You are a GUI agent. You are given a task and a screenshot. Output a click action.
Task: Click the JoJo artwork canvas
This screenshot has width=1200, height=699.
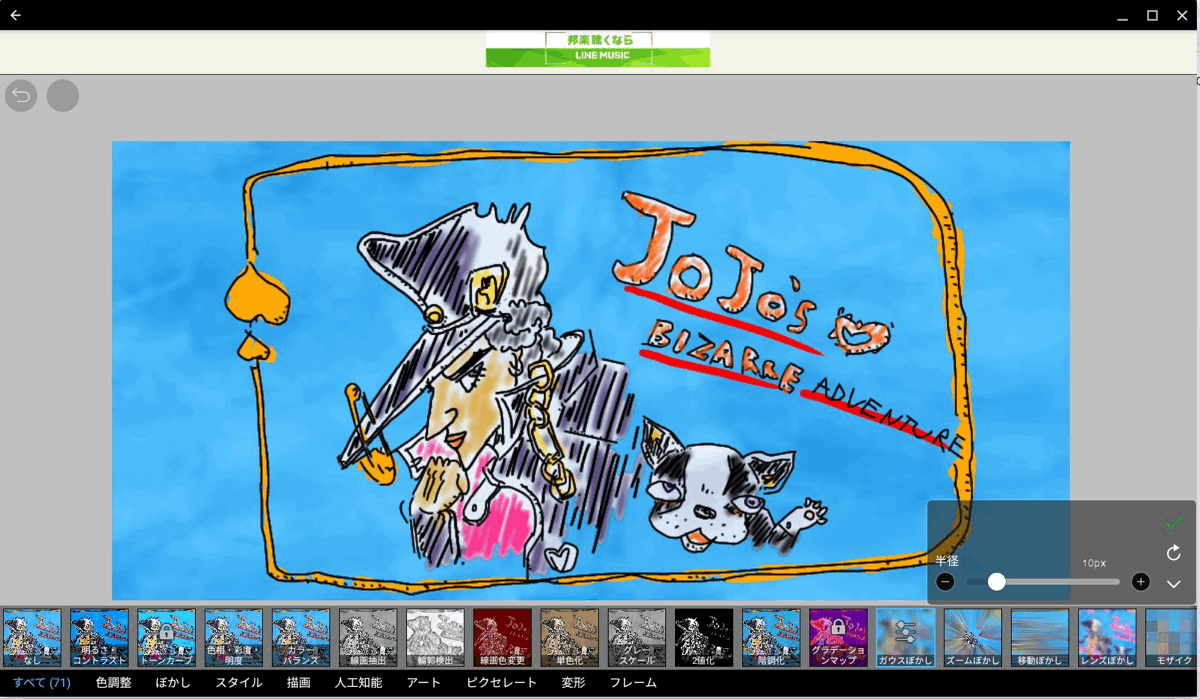tap(591, 370)
